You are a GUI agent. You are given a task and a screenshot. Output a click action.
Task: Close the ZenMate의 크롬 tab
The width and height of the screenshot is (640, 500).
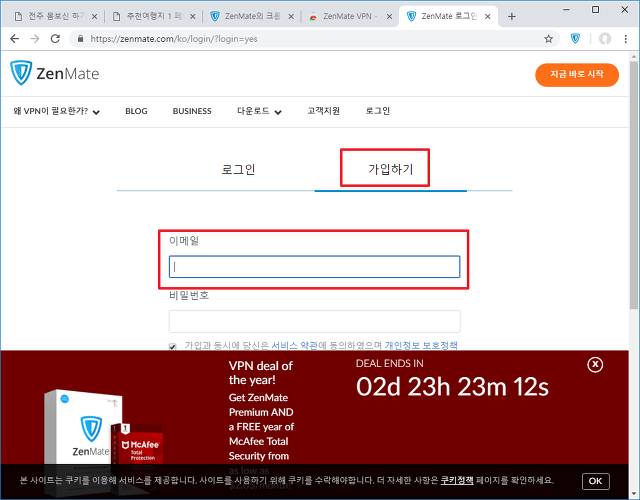291,16
